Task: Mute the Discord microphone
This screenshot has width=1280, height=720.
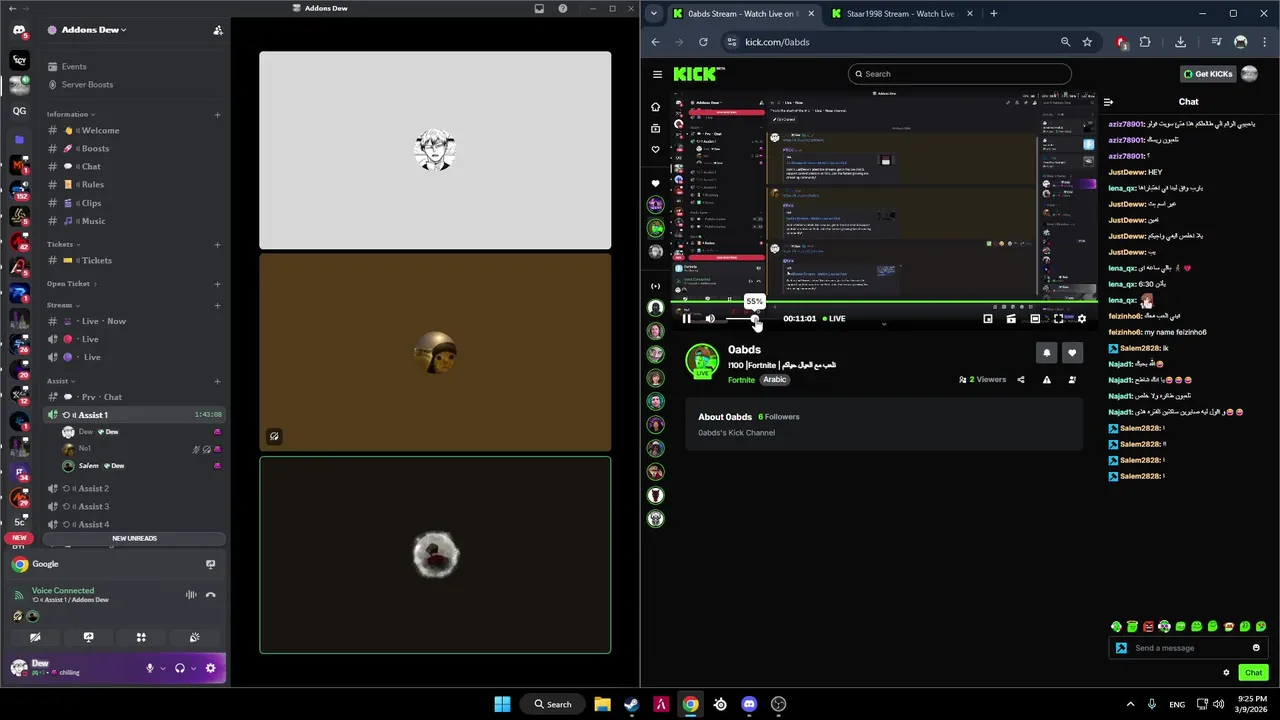Action: [150, 668]
